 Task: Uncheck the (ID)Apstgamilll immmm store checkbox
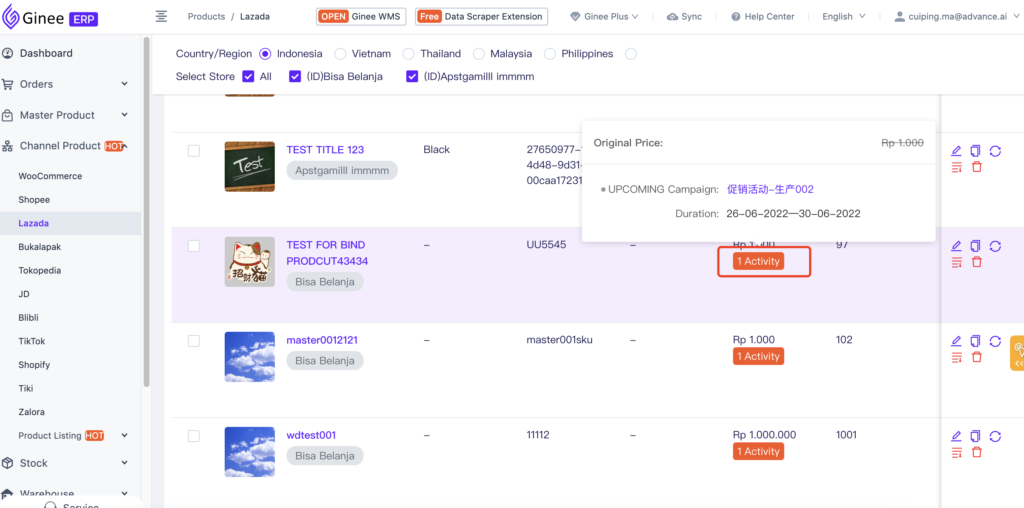point(412,76)
